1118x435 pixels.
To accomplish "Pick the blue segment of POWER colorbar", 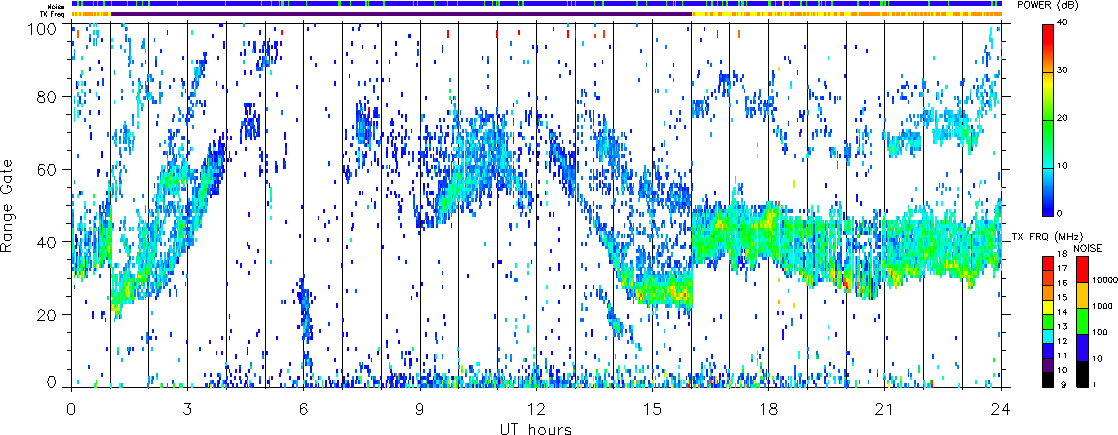I will point(1048,192).
